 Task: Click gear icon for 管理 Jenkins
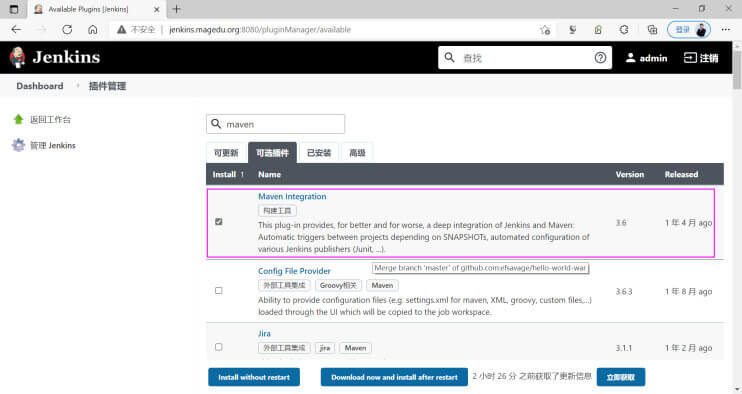[x=18, y=145]
